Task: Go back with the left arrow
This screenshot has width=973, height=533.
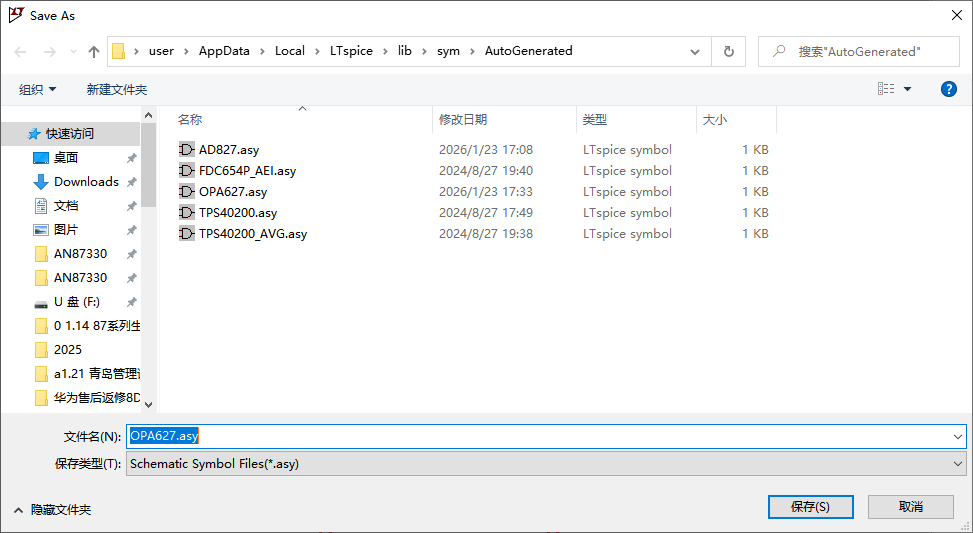Action: pos(20,52)
